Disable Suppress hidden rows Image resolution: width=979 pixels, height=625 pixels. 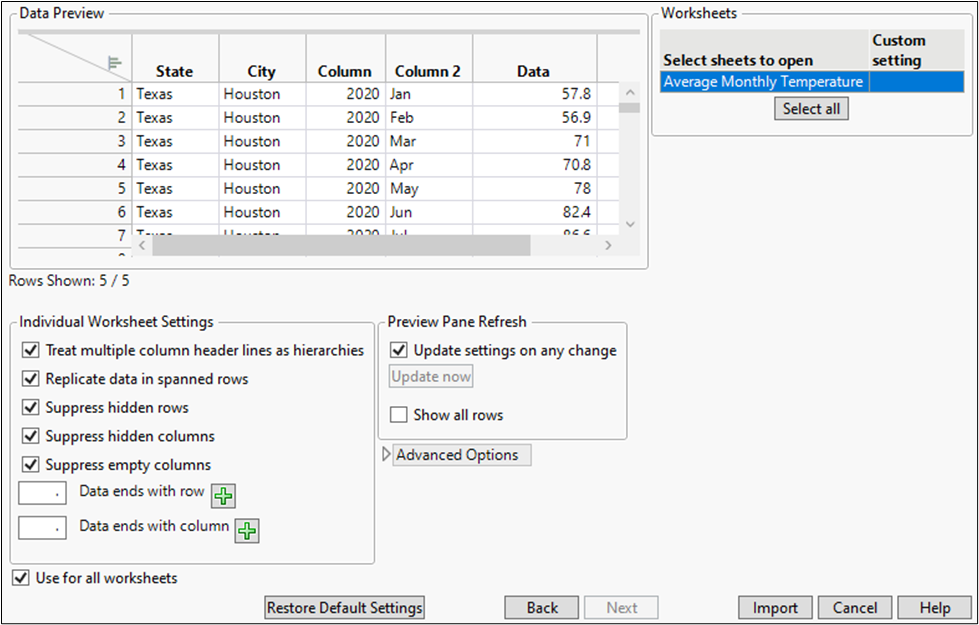click(29, 407)
